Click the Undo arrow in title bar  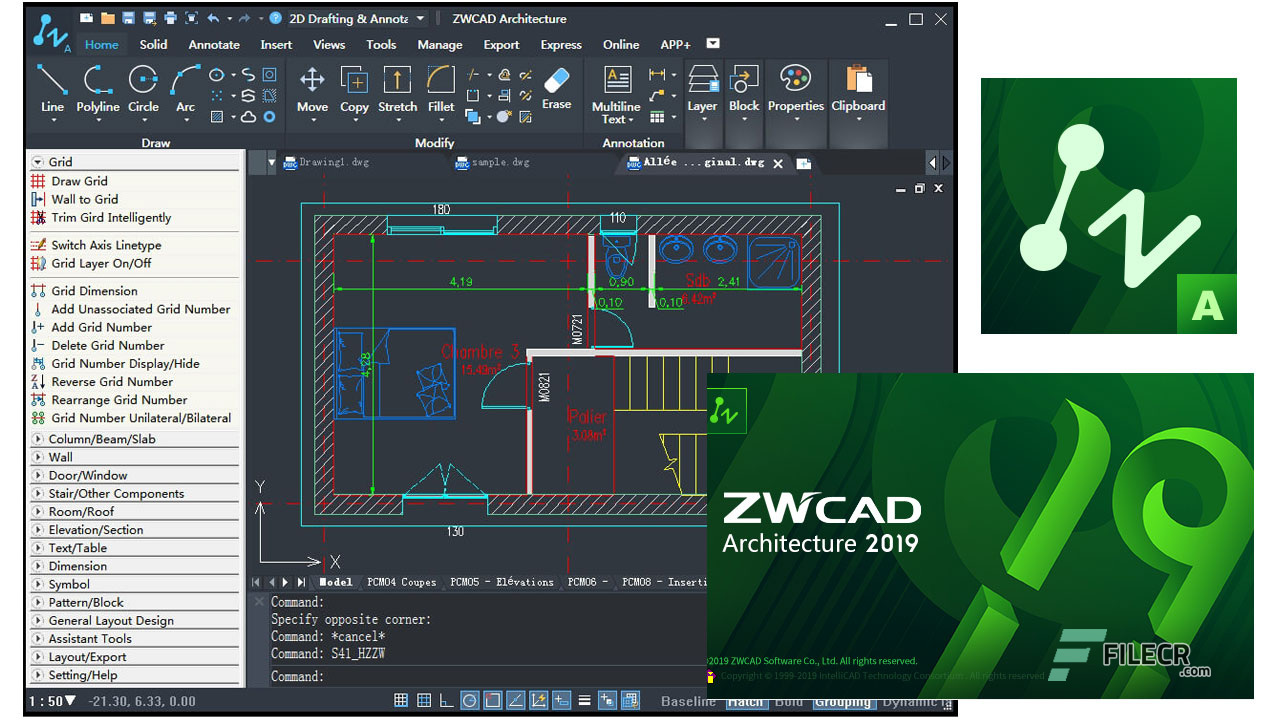tap(213, 18)
